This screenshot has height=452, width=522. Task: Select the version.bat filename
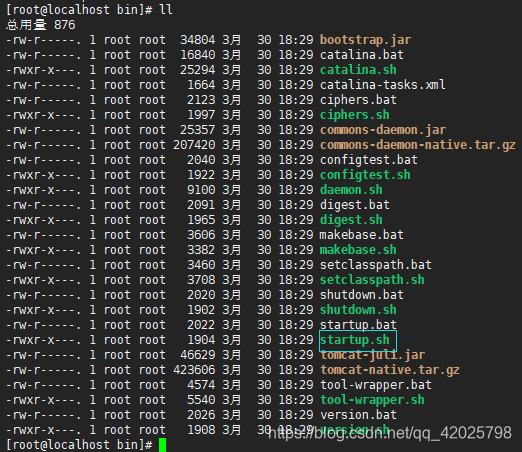358,415
